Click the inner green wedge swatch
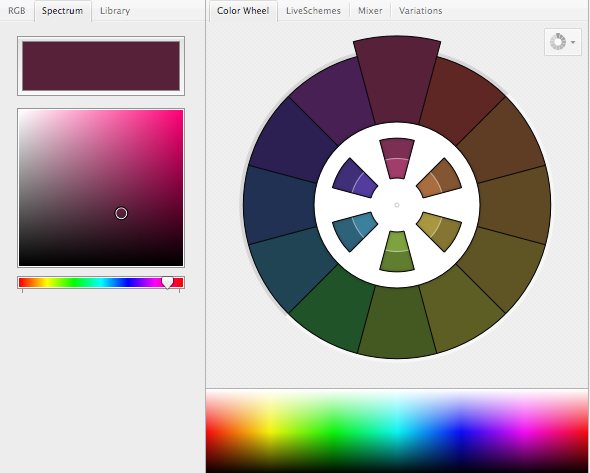This screenshot has width=590, height=473. (397, 251)
